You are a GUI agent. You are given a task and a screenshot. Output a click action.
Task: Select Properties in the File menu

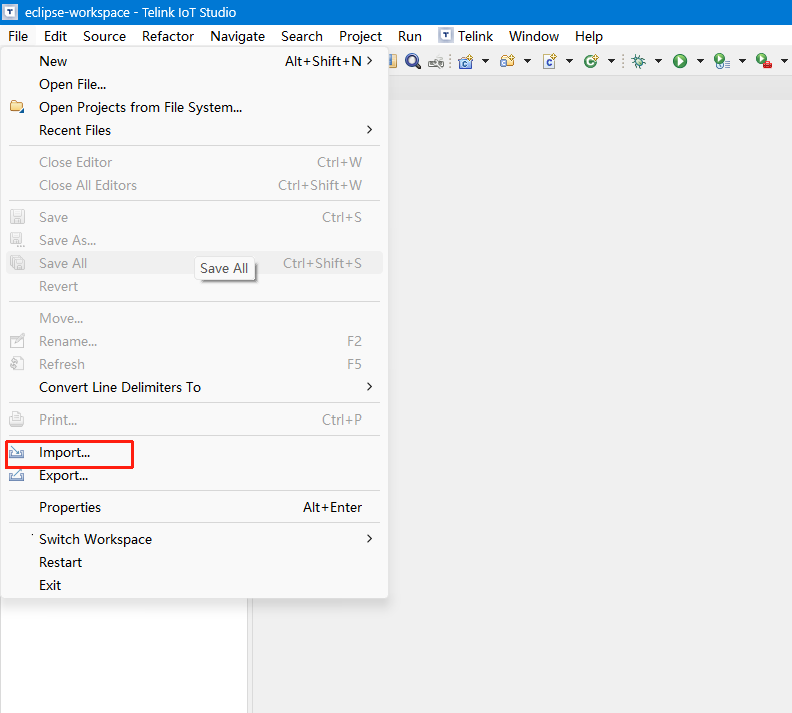coord(70,507)
